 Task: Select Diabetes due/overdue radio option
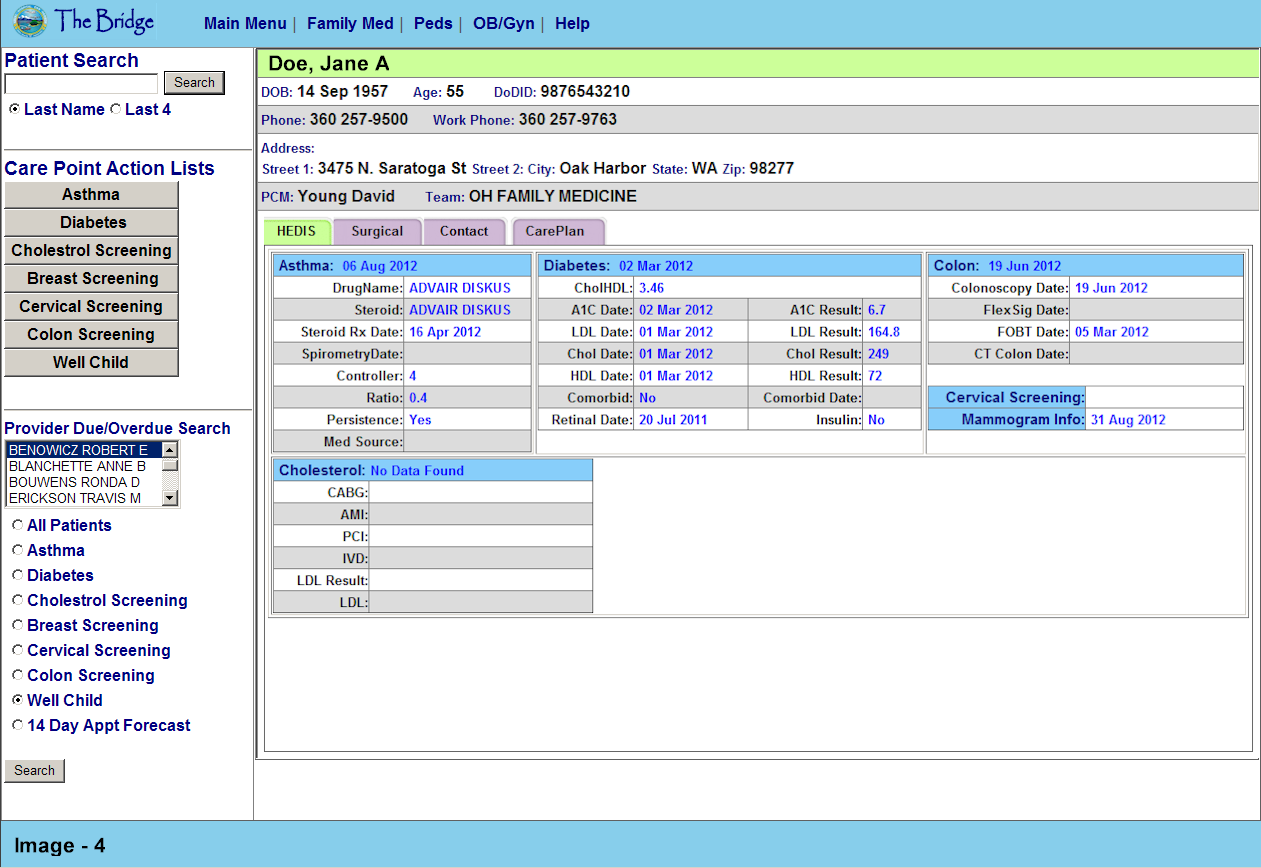click(18, 575)
